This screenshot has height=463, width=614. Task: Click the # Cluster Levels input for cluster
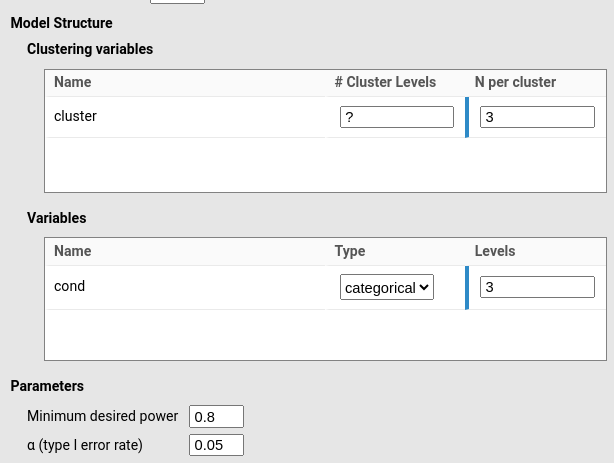396,117
